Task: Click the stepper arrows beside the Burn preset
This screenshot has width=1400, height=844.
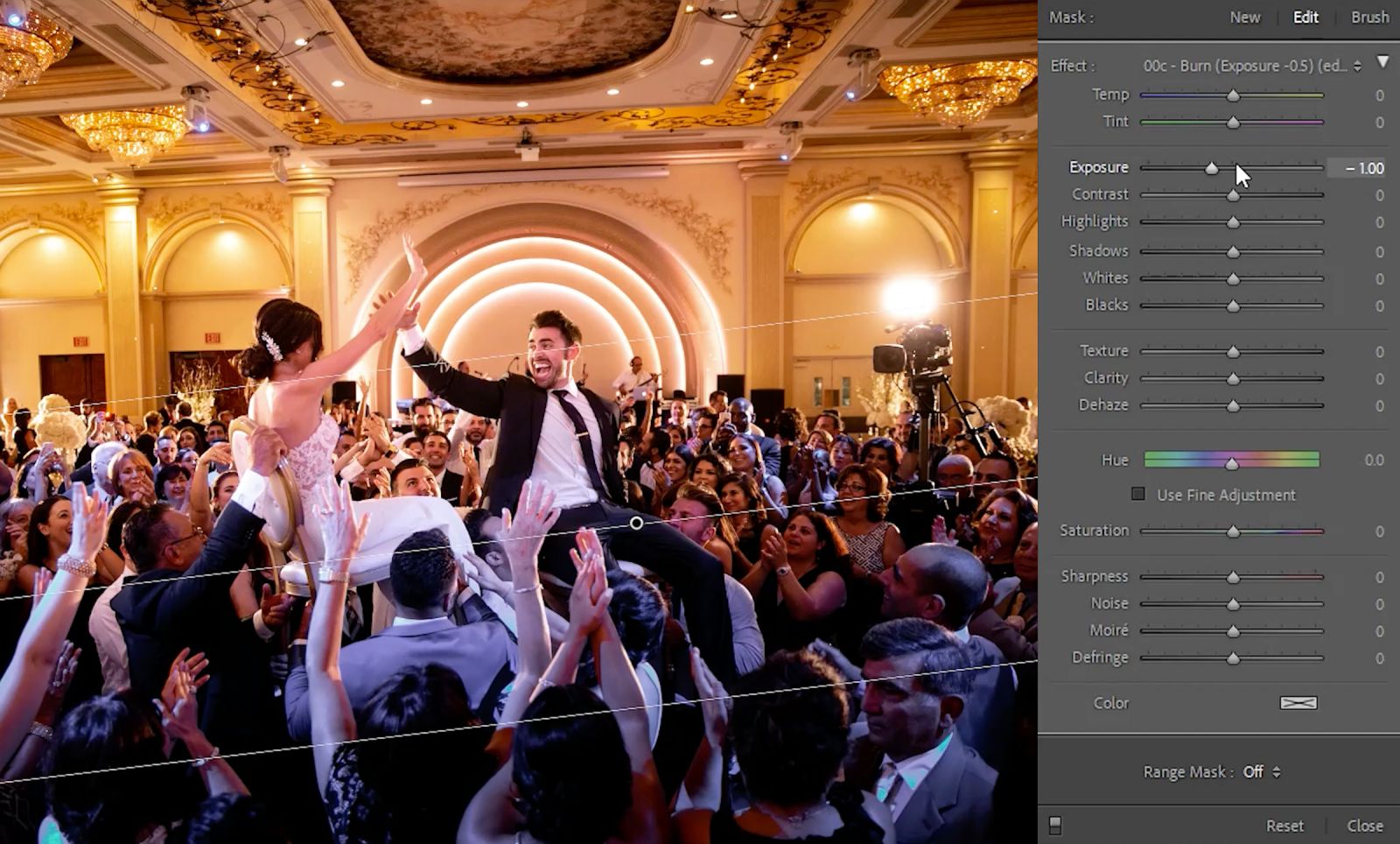Action: (x=1357, y=65)
